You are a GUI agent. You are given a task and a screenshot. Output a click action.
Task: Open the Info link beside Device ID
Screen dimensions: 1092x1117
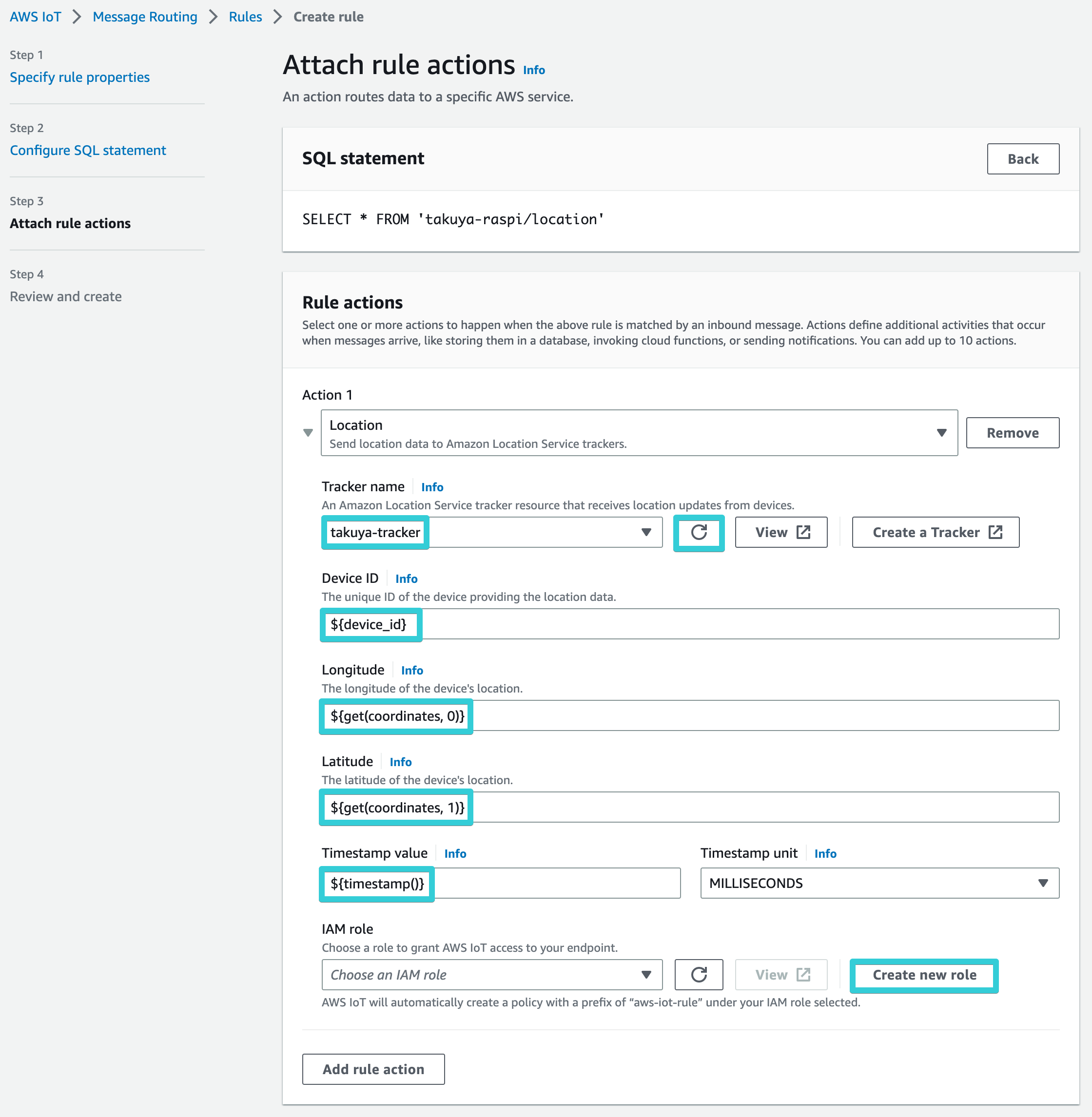tap(406, 578)
